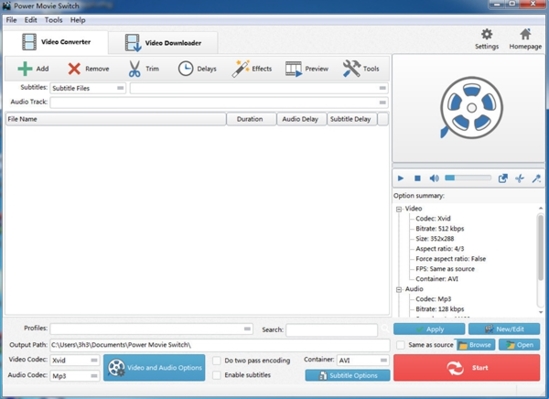The height and width of the screenshot is (399, 549).
Task: Select 'Aspect ratio: 4/3' tree row
Action: [440, 249]
